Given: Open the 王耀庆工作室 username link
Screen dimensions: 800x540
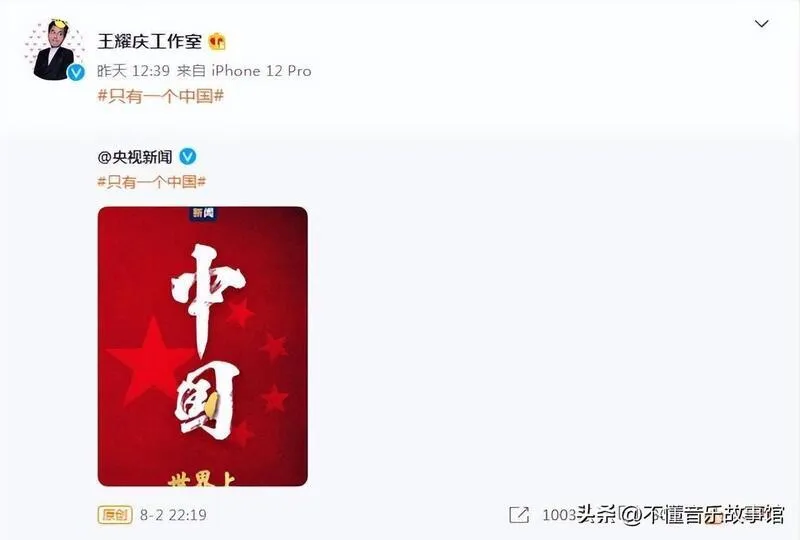Looking at the screenshot, I should point(149,41).
